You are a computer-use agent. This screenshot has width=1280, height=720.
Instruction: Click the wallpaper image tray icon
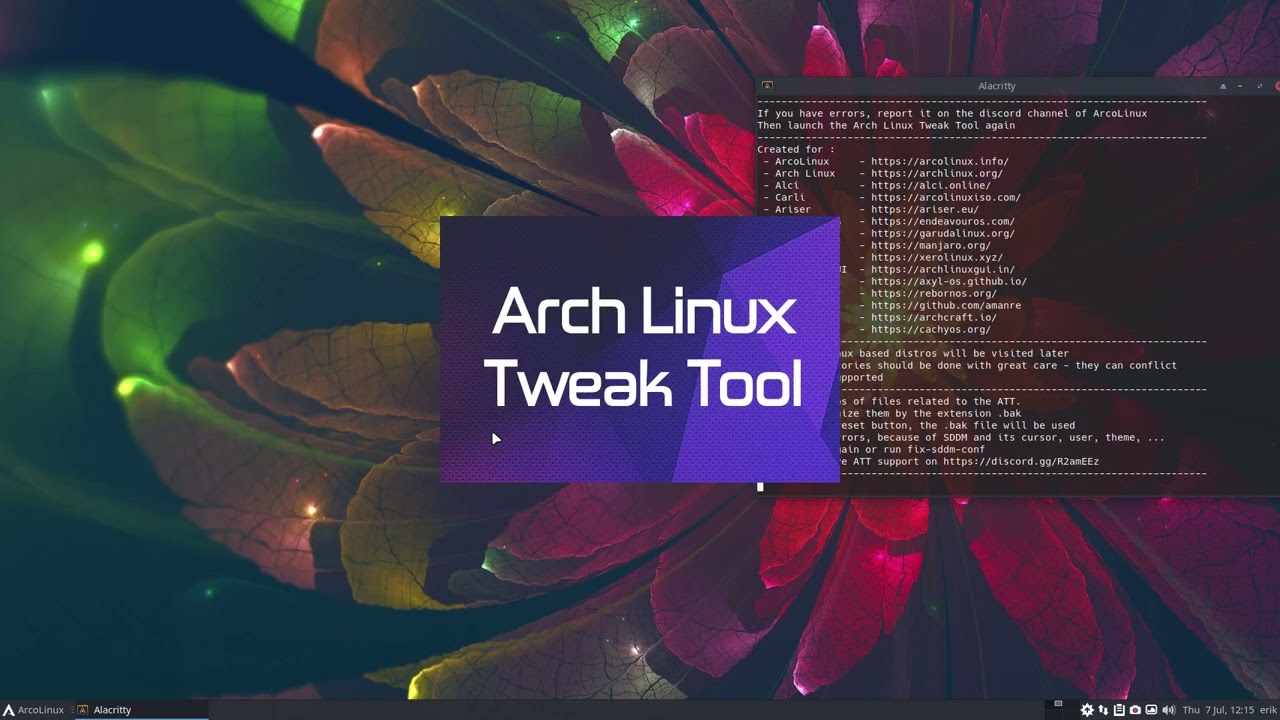tap(1151, 710)
